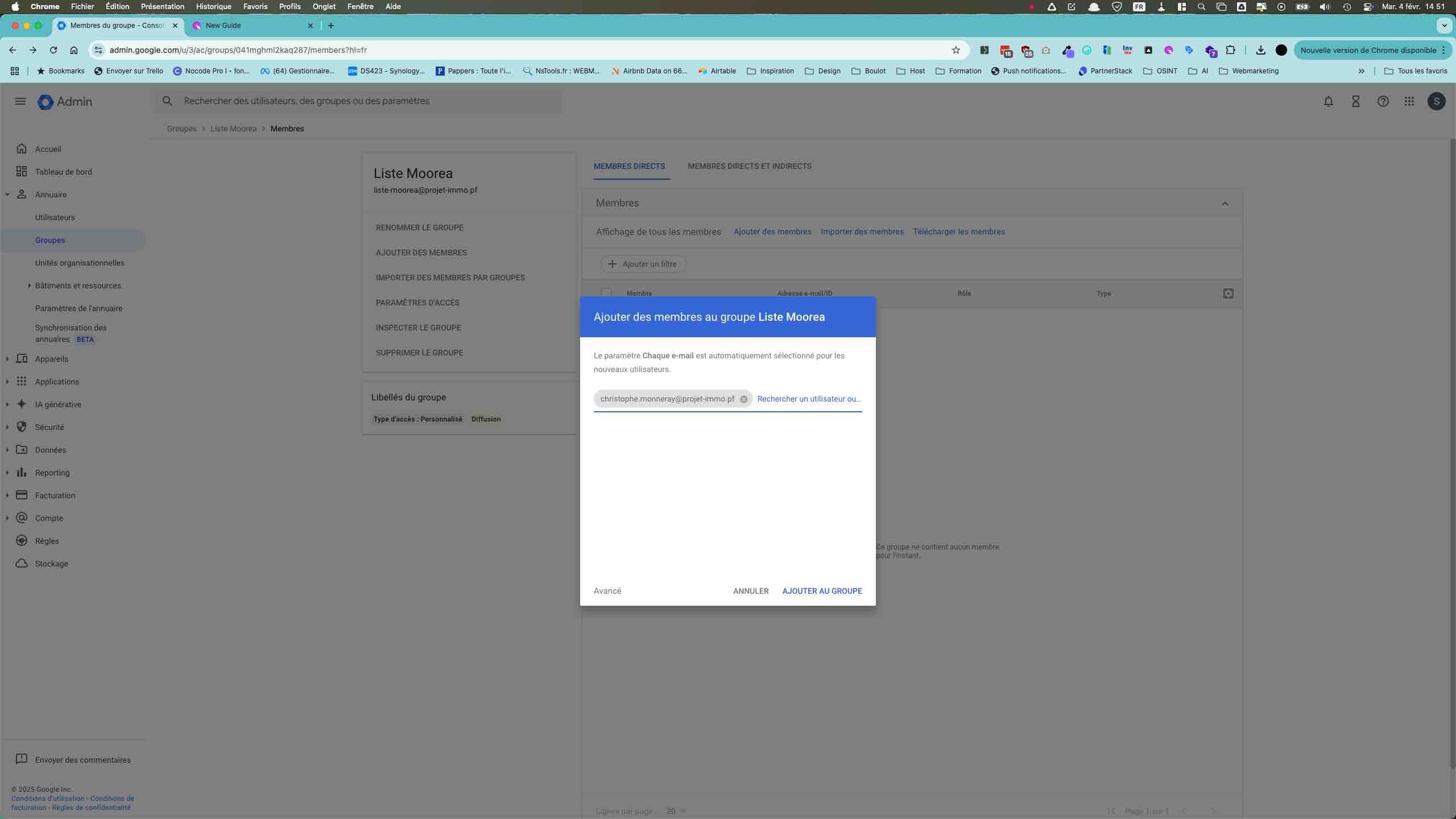
Task: Collapse the Membres panel chevron
Action: pyautogui.click(x=1225, y=204)
